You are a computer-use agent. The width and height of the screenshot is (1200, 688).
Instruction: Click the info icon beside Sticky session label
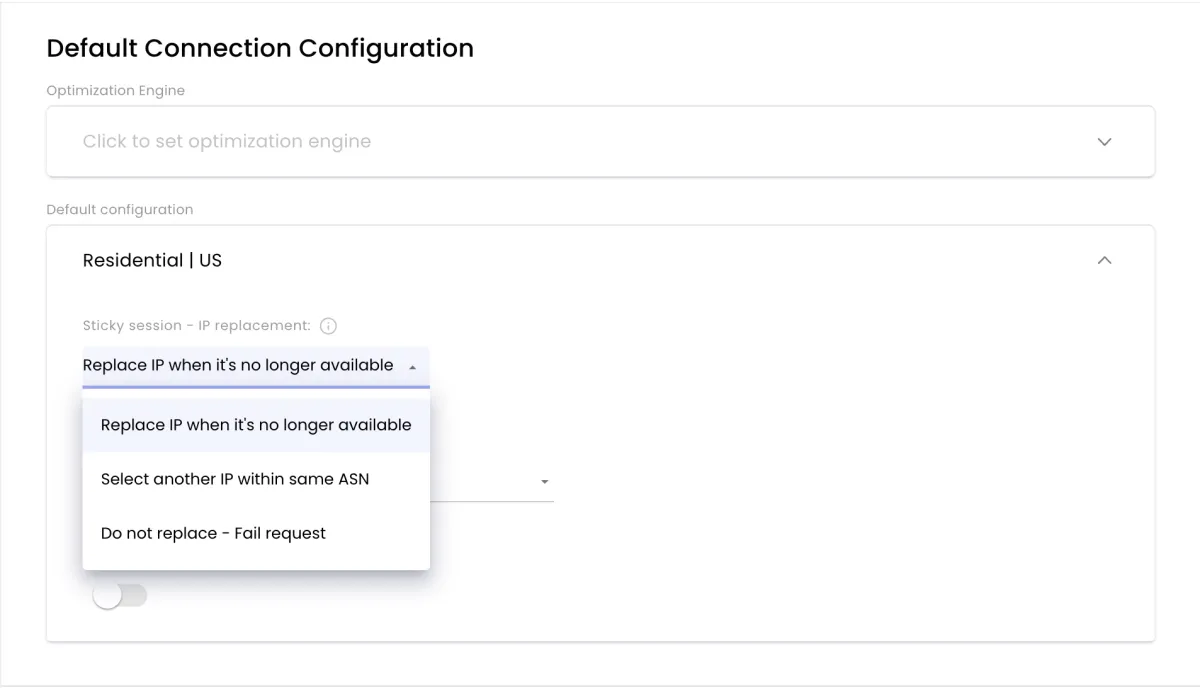(328, 326)
